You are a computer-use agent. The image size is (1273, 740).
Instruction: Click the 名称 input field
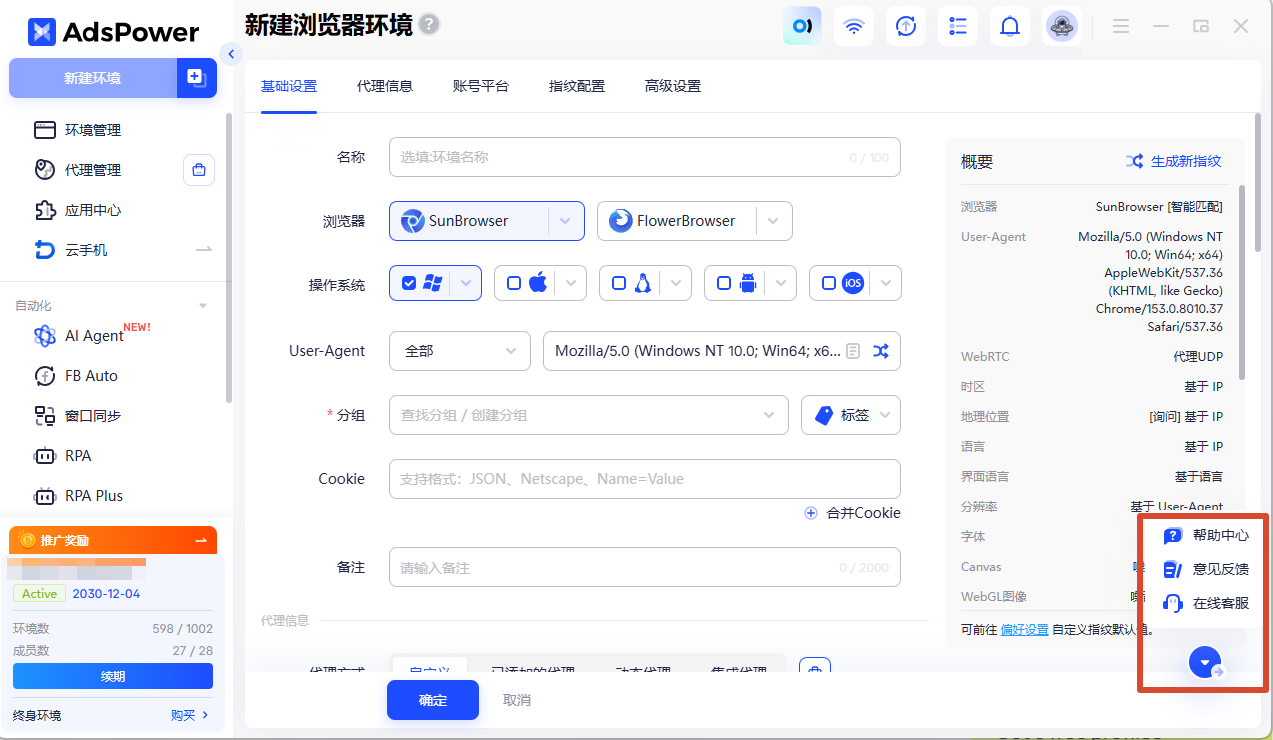(x=645, y=157)
